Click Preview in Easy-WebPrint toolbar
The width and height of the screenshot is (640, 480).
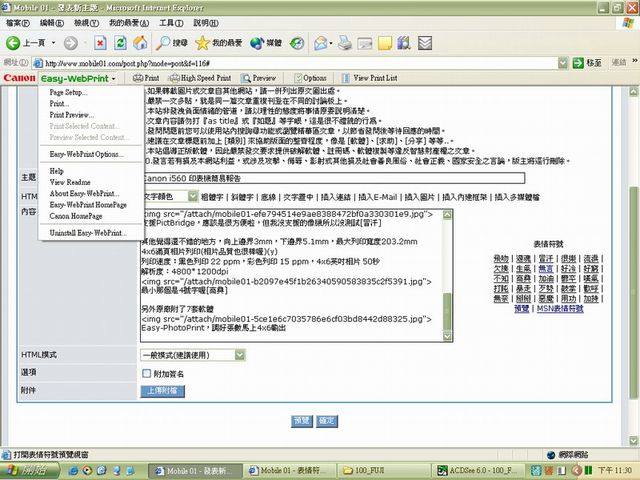[258, 78]
